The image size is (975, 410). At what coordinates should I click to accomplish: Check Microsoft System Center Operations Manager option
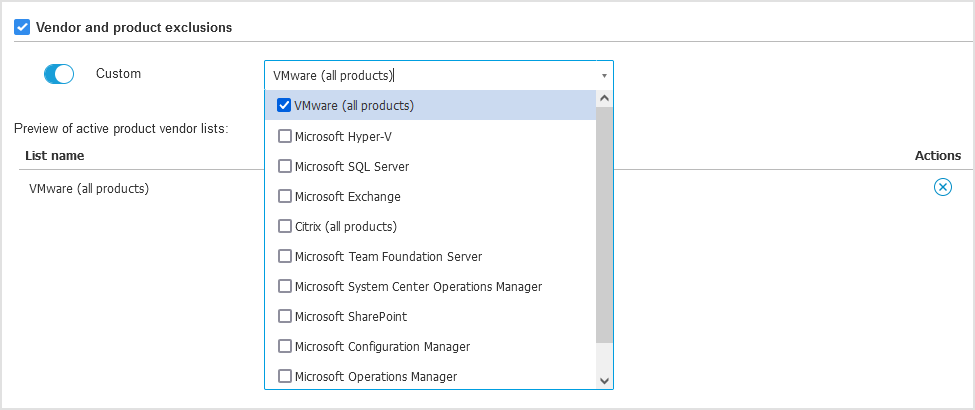click(284, 286)
